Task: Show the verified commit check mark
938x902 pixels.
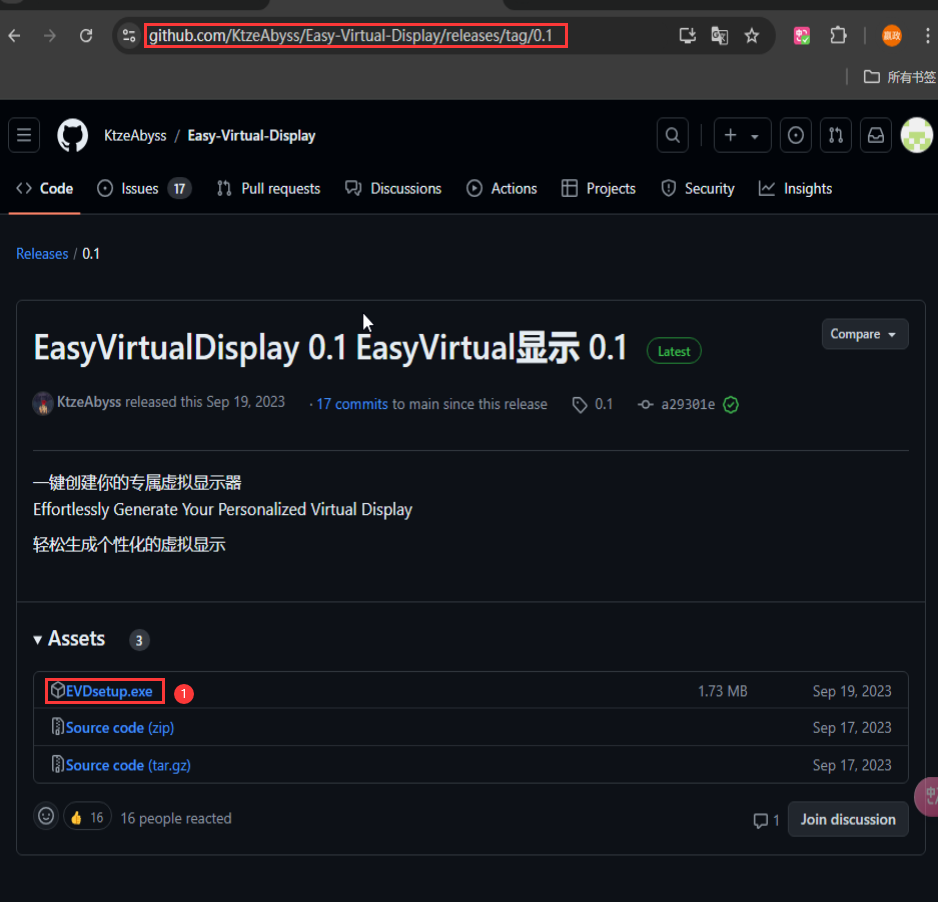Action: click(x=730, y=405)
